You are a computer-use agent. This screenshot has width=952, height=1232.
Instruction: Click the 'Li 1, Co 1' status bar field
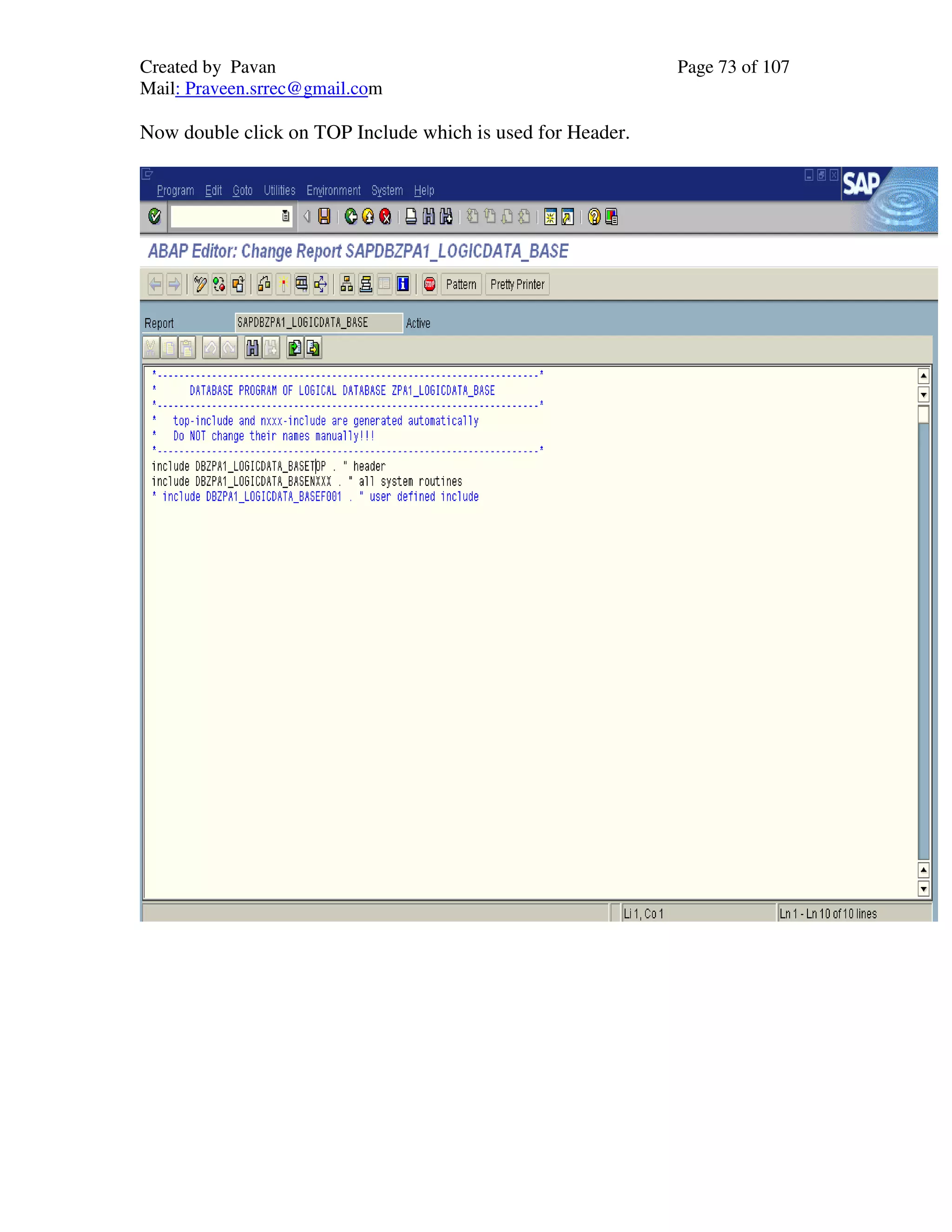pyautogui.click(x=698, y=913)
